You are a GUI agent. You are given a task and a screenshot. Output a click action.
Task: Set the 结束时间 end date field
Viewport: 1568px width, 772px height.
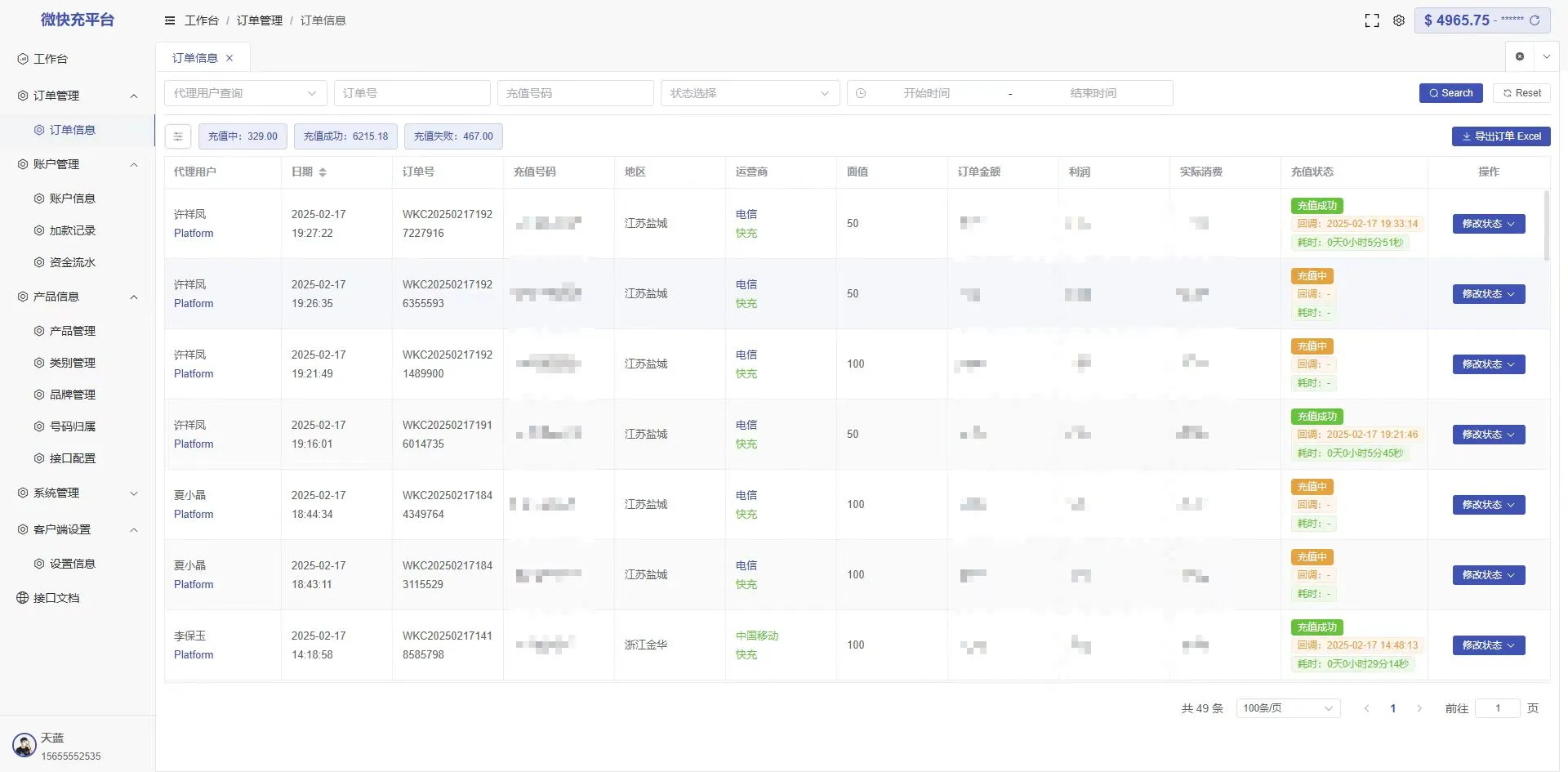1093,93
